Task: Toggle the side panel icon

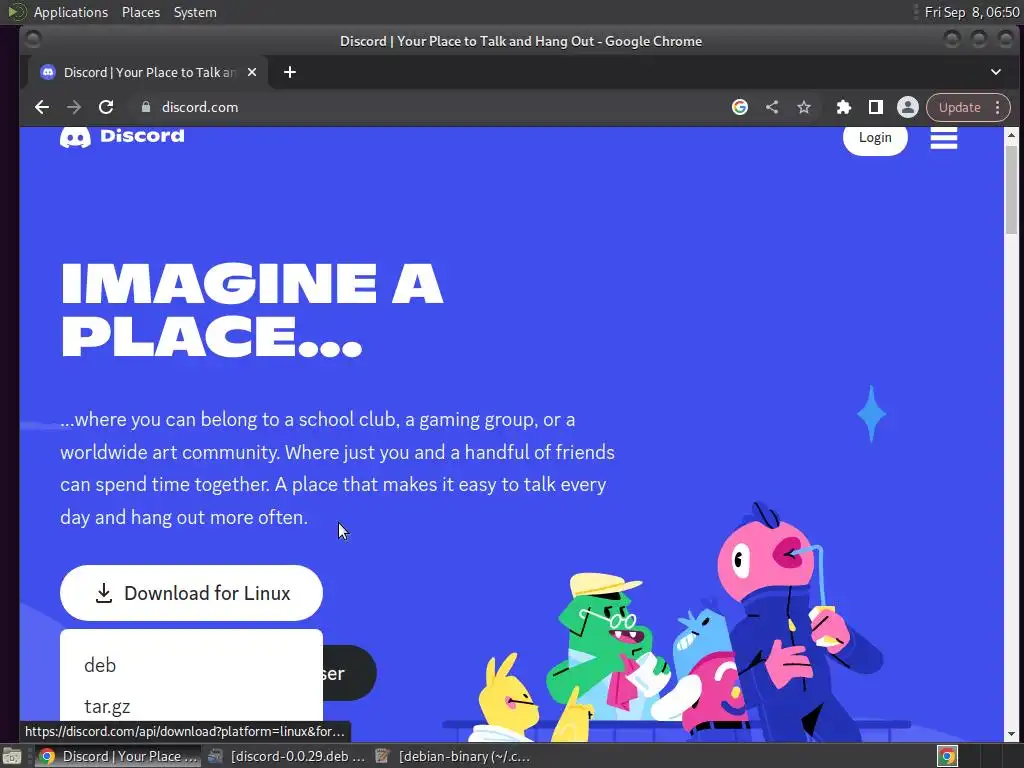Action: point(876,107)
